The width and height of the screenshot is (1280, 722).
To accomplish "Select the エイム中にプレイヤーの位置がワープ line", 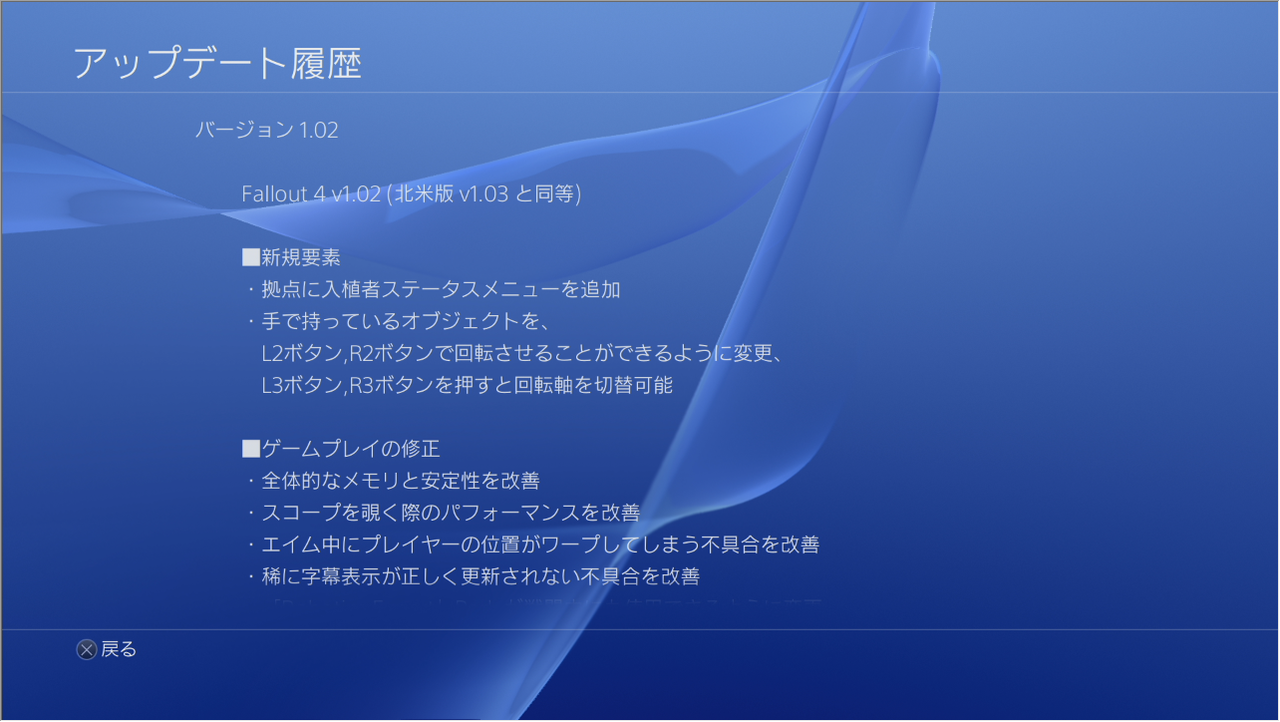I will (532, 545).
